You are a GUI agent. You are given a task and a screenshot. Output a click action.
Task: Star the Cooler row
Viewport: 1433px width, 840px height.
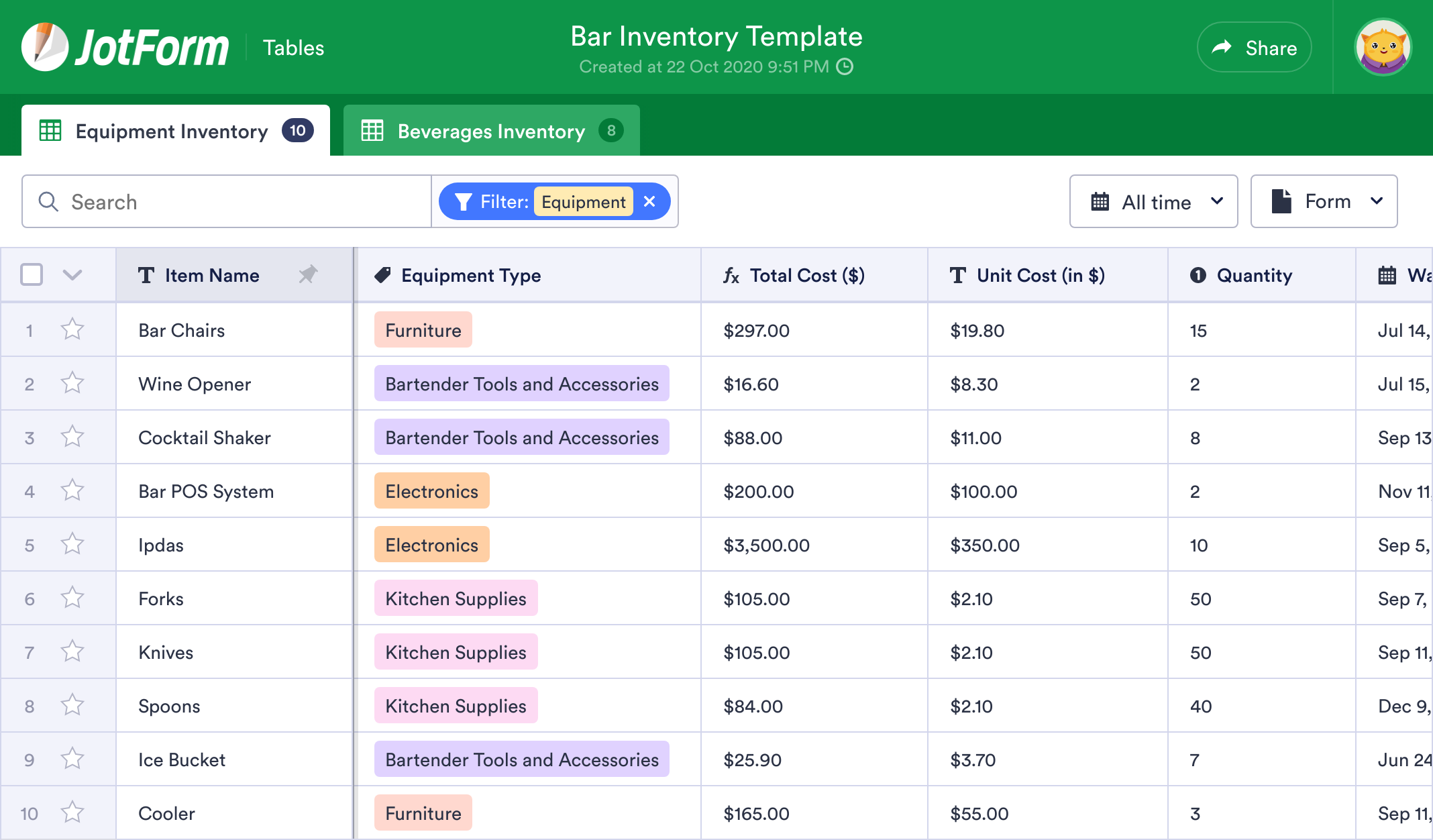[72, 812]
